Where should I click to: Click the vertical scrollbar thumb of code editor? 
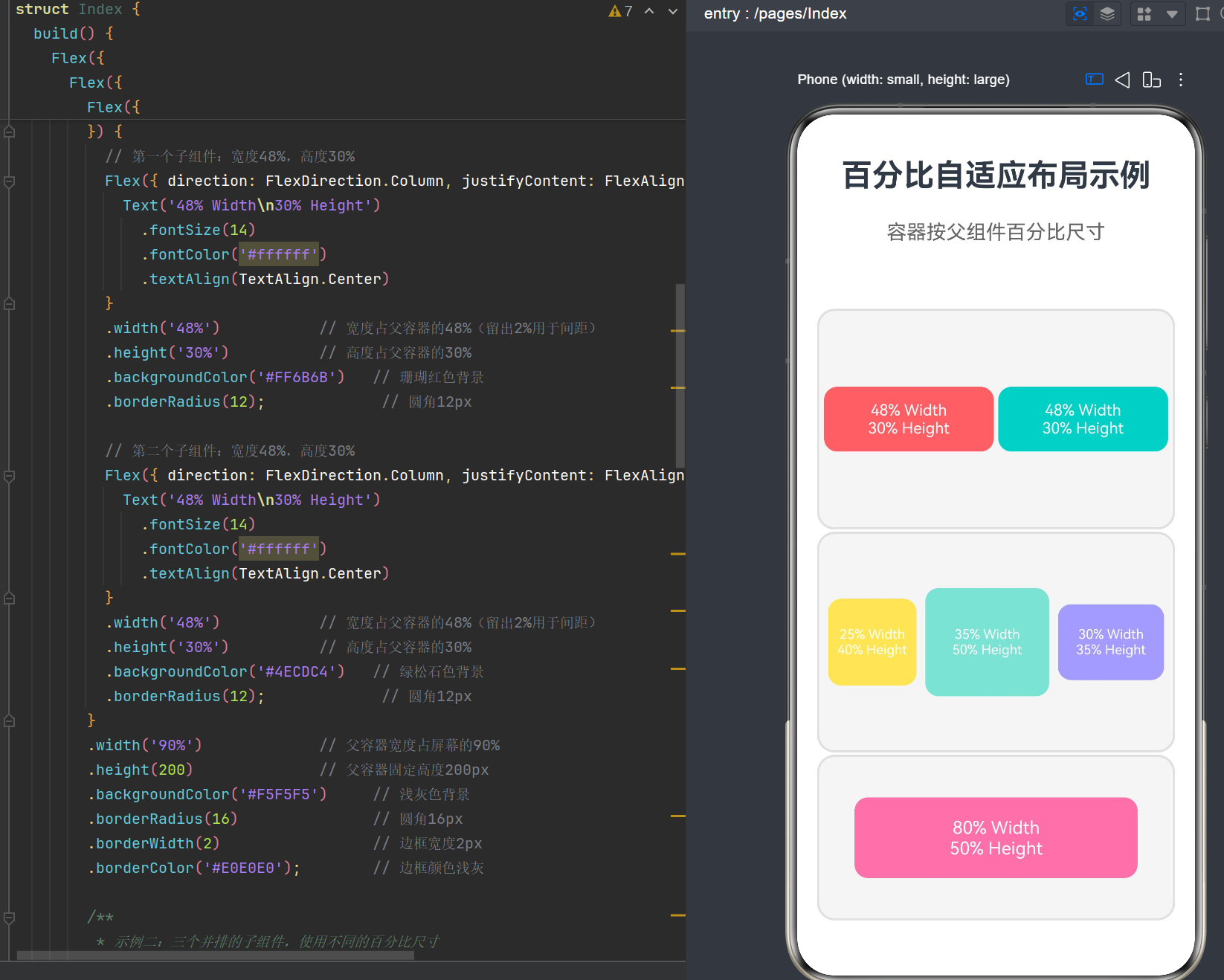point(680,375)
